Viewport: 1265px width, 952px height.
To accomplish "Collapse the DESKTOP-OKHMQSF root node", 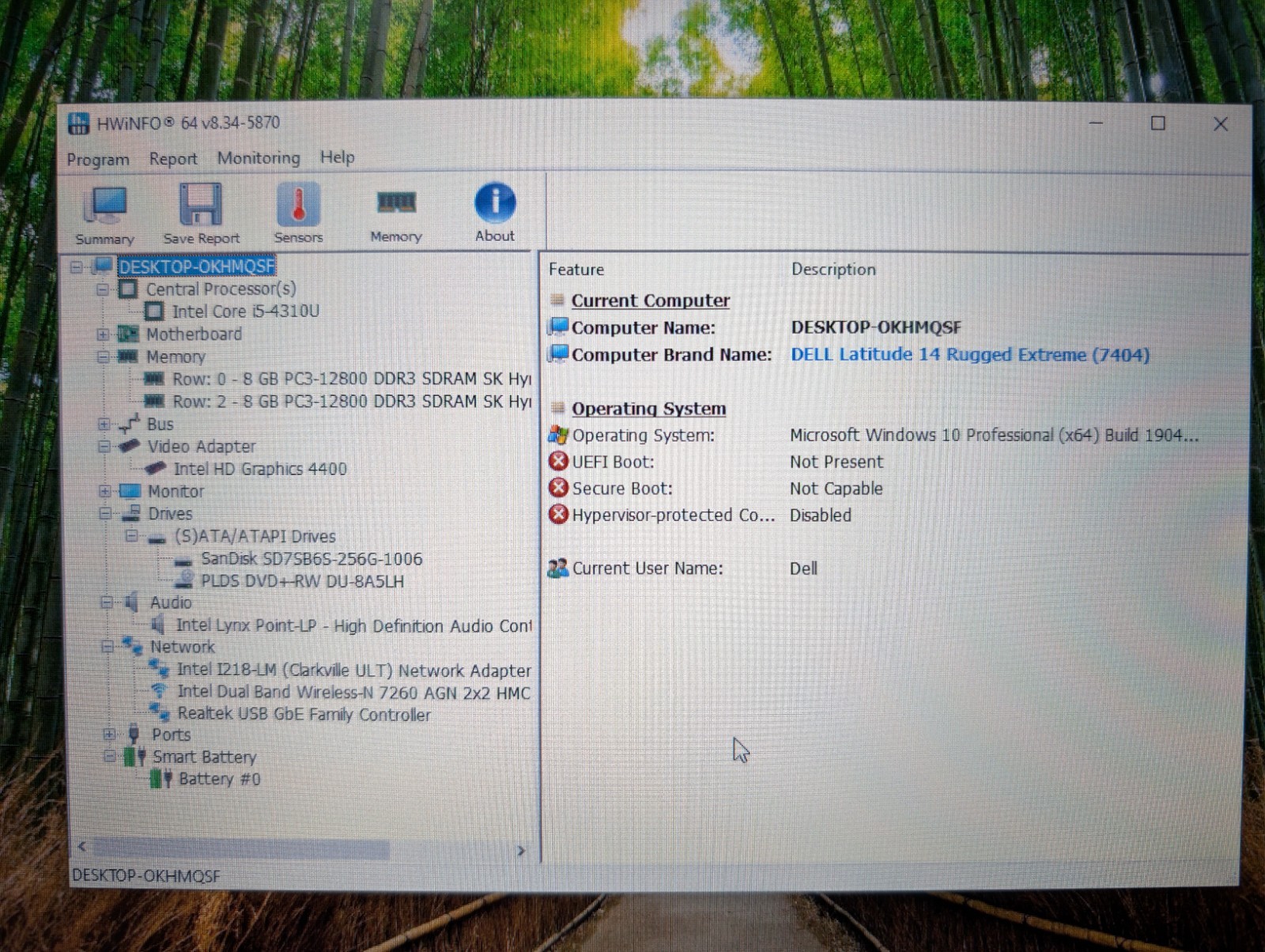I will click(77, 267).
